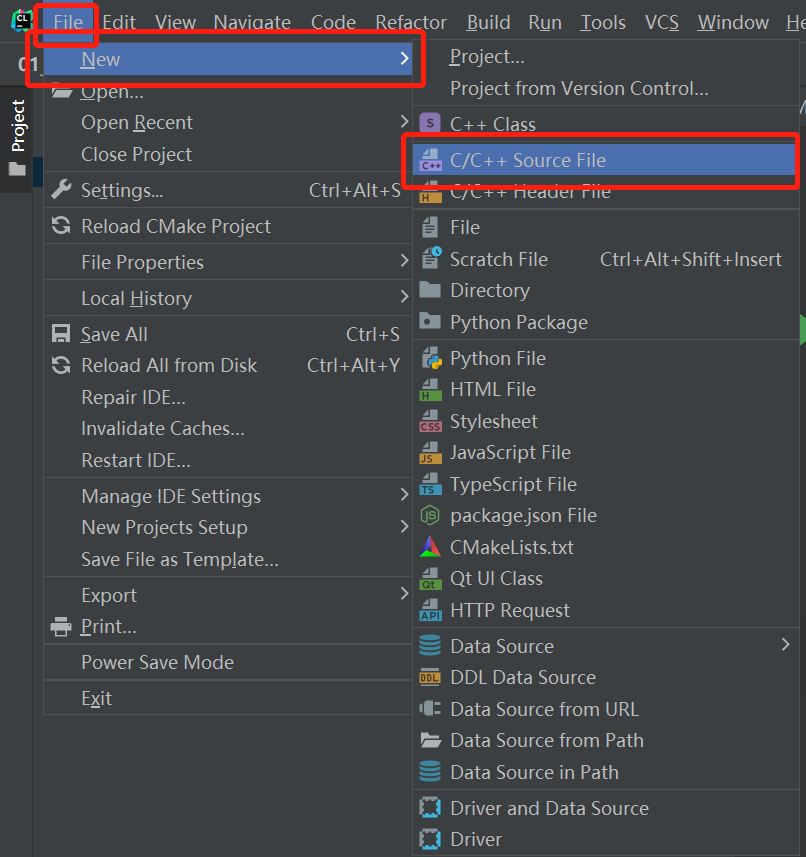The width and height of the screenshot is (806, 857).
Task: Expand the Data Source submenu arrow
Action: pyautogui.click(x=786, y=646)
